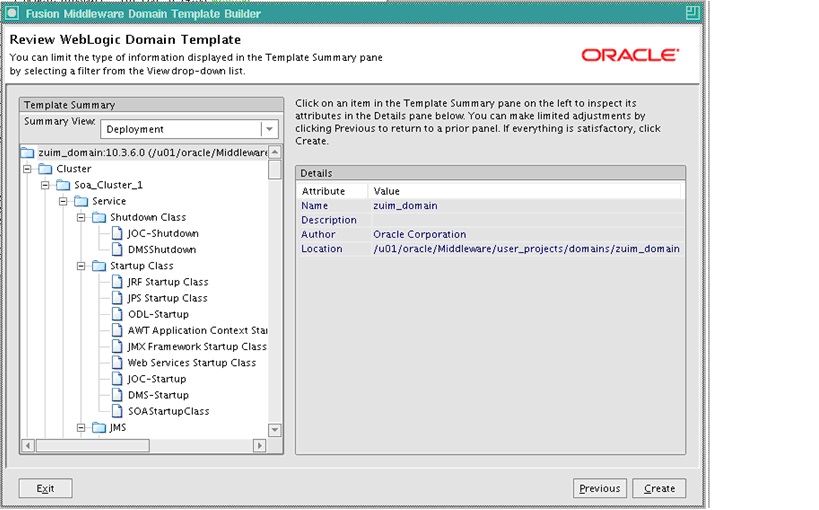The height and width of the screenshot is (510, 819).
Task: Click the Oracle Corporation author value
Action: point(526,235)
